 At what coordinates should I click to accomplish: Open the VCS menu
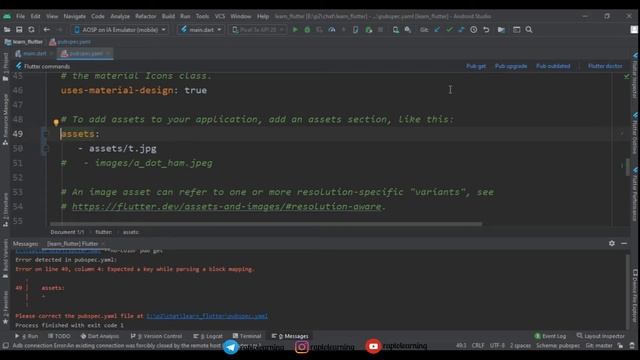(220, 16)
